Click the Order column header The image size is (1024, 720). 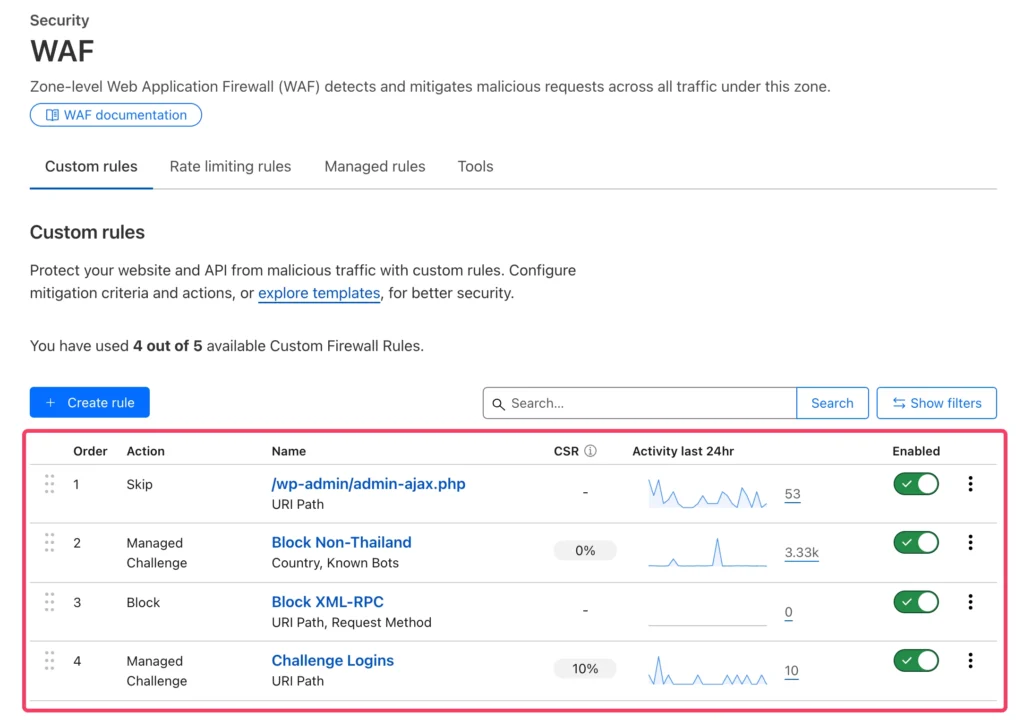[x=90, y=451]
